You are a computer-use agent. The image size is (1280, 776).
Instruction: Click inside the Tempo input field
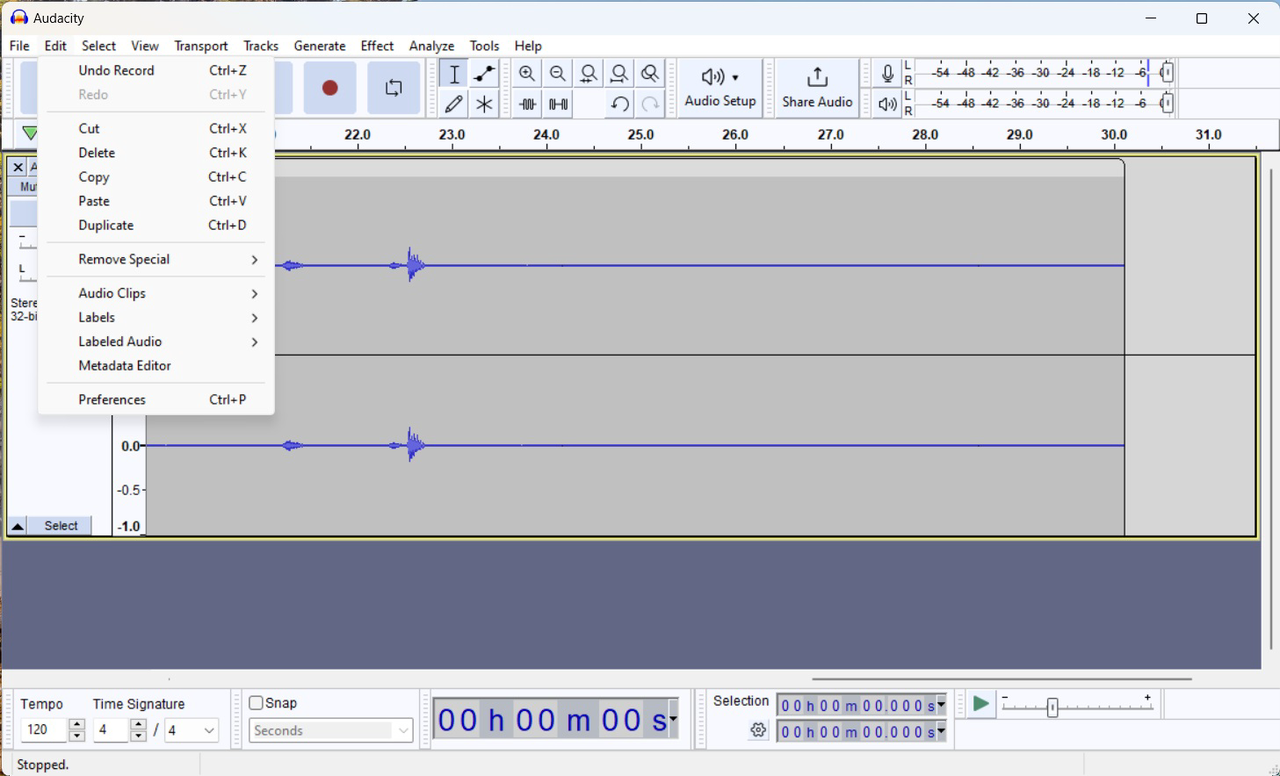pyautogui.click(x=38, y=730)
